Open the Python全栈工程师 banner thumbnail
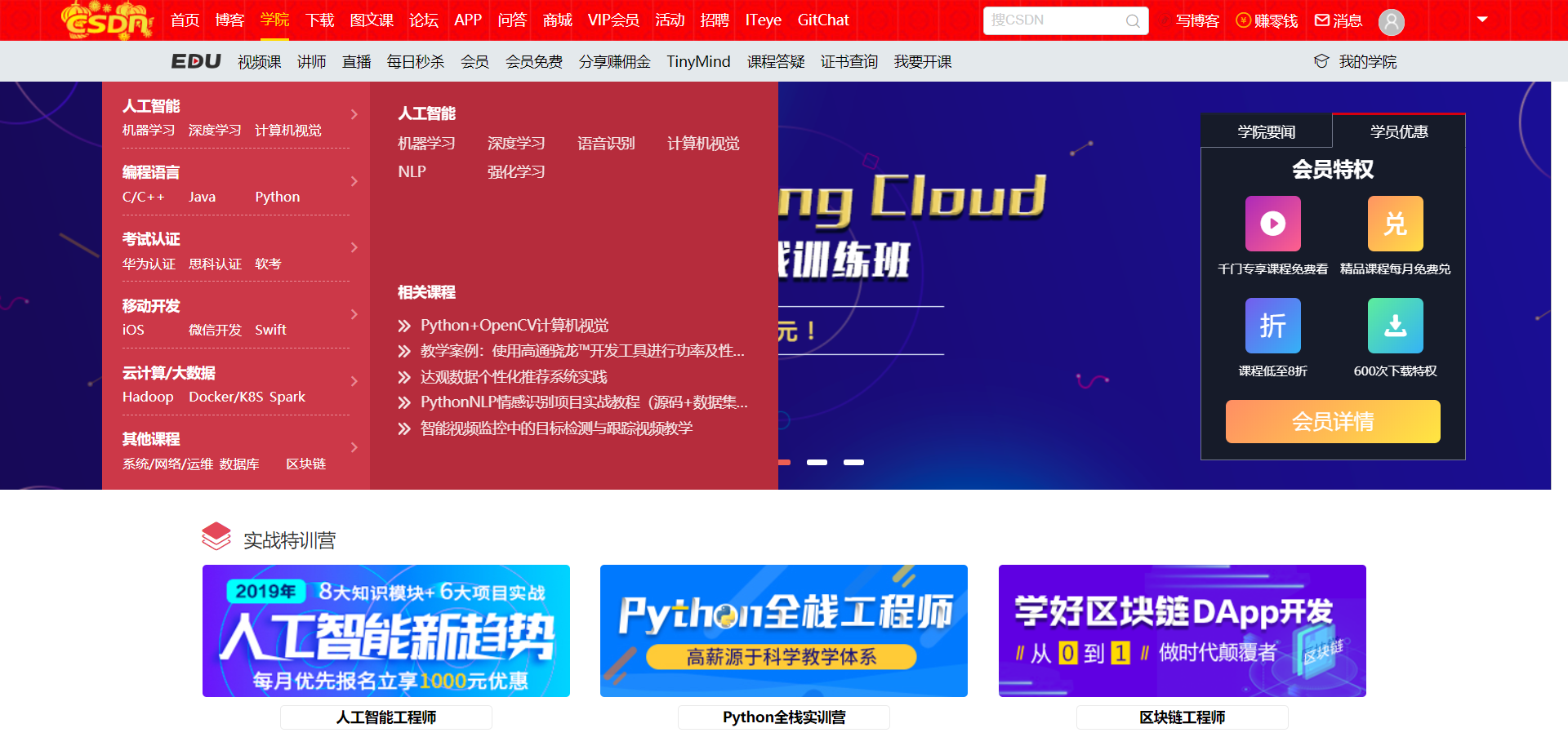 (784, 631)
